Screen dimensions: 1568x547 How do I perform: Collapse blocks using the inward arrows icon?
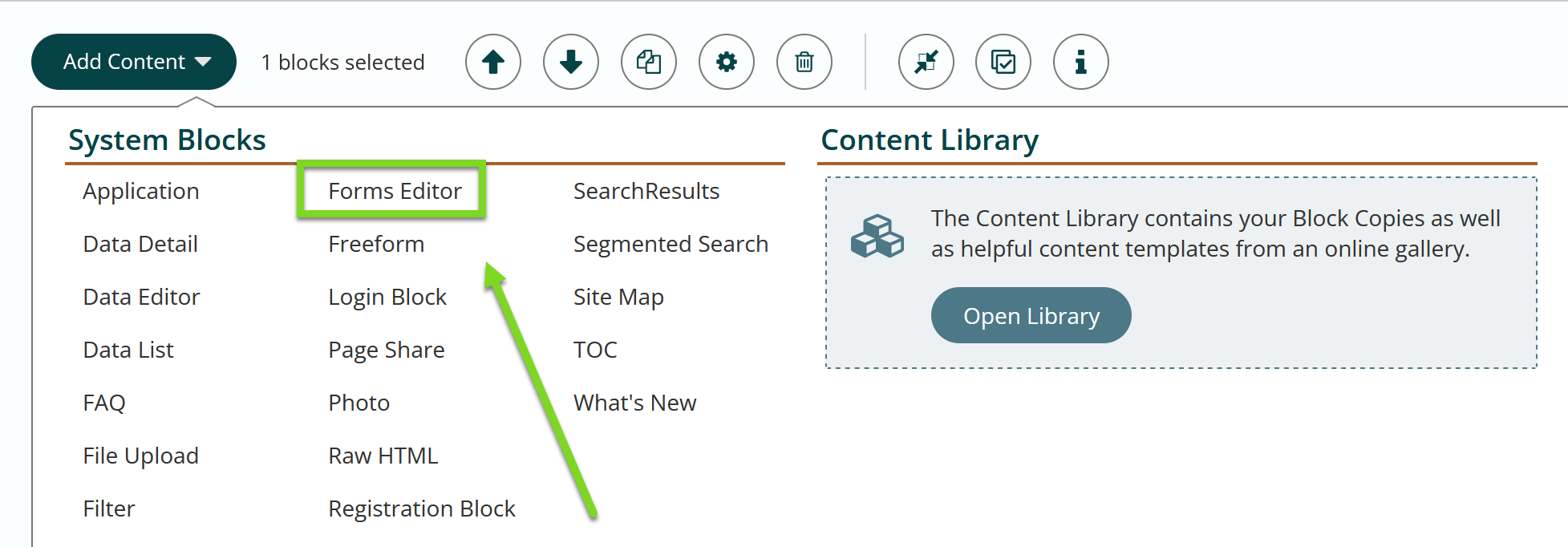[x=926, y=62]
